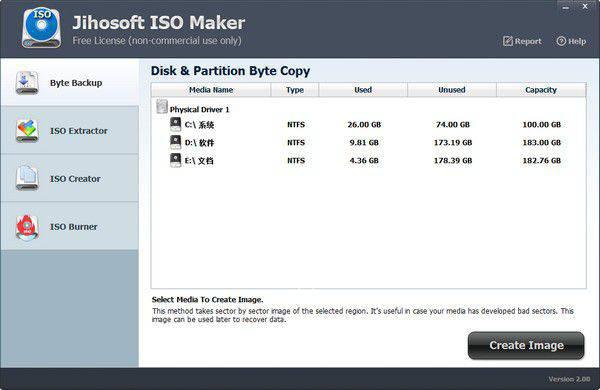This screenshot has height=390, width=600.
Task: Sort by Capacity column header
Action: pyautogui.click(x=541, y=90)
